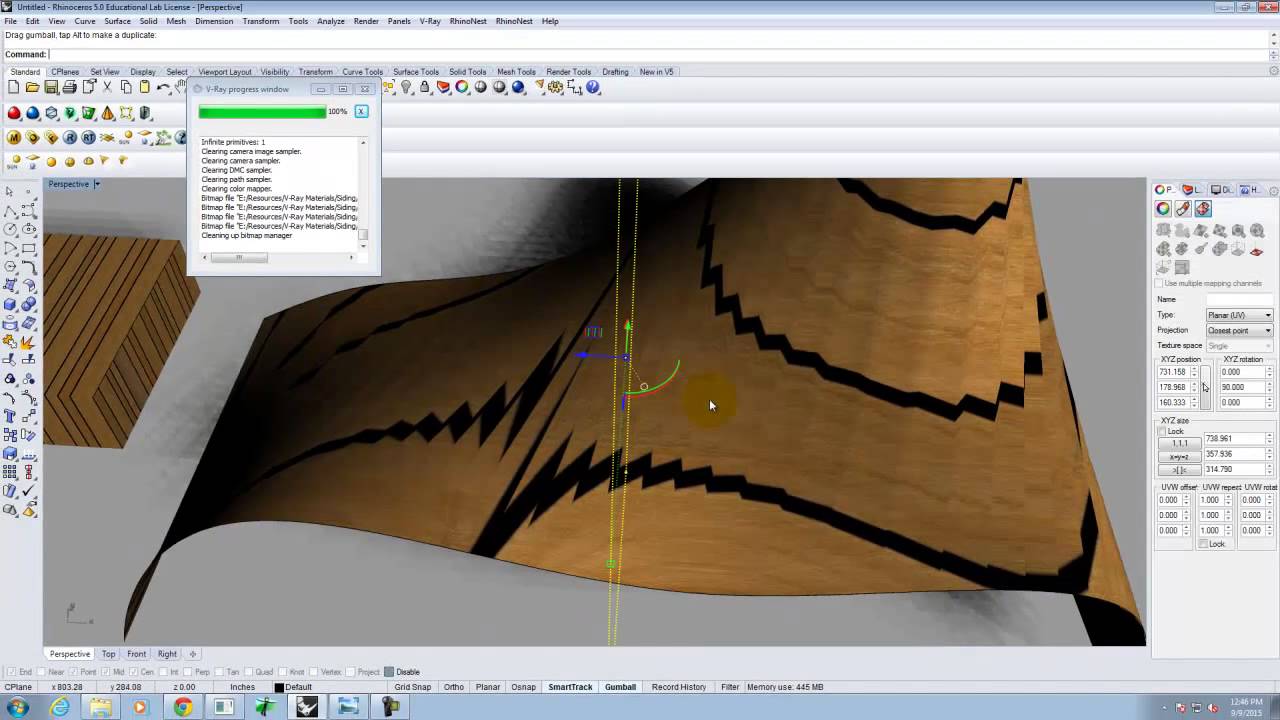Image resolution: width=1280 pixels, height=720 pixels.
Task: Click the V-Ray RT render icon
Action: pyautogui.click(x=89, y=138)
